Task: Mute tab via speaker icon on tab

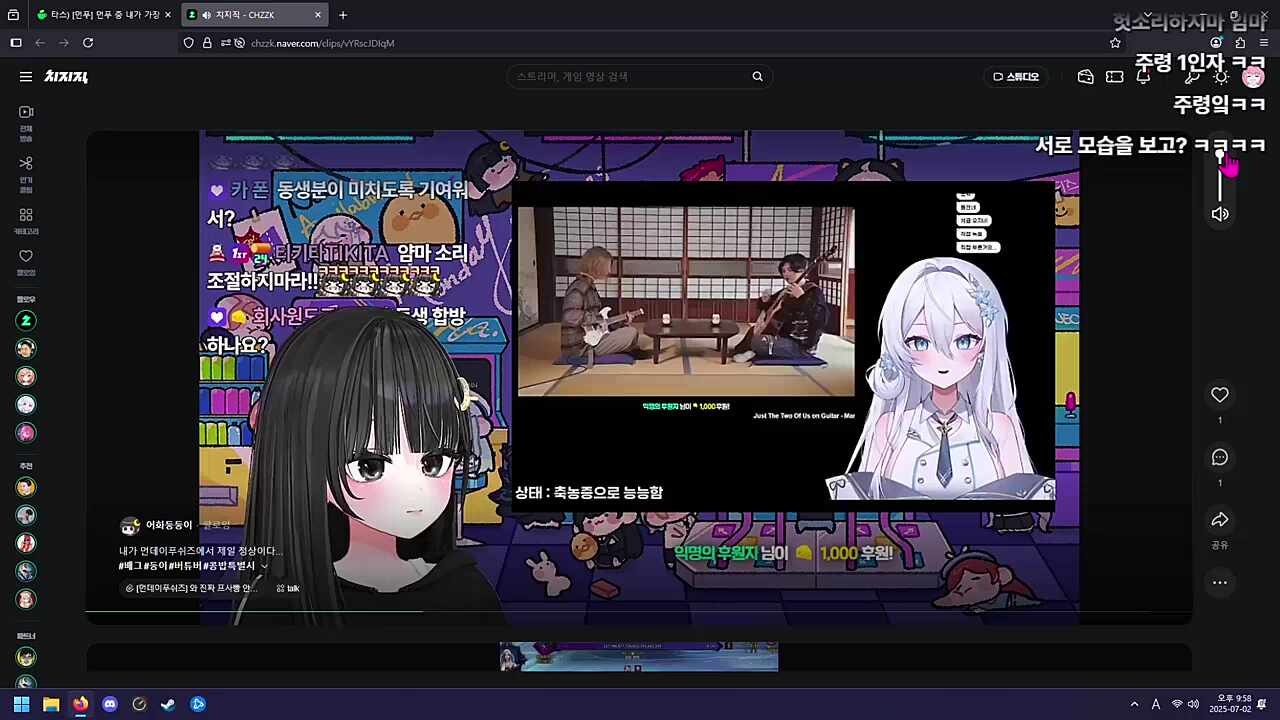Action: click(x=206, y=15)
